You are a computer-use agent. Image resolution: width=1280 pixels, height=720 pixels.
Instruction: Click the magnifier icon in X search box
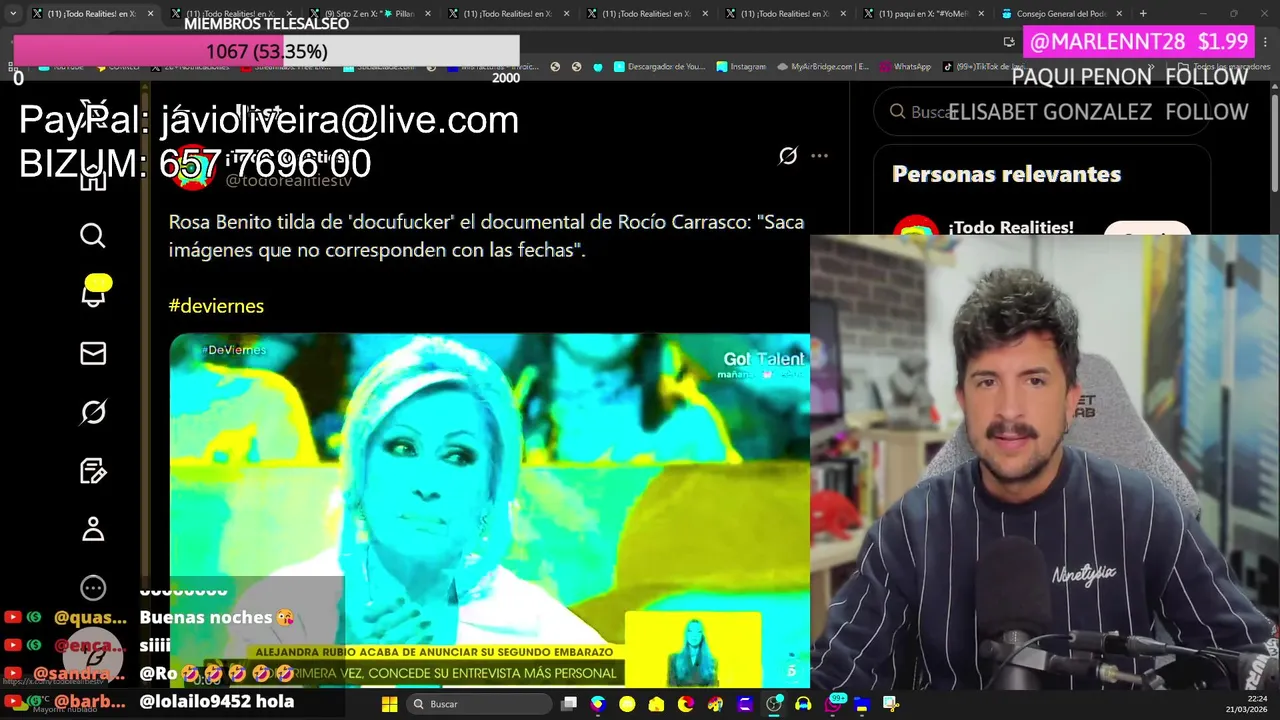tap(897, 112)
